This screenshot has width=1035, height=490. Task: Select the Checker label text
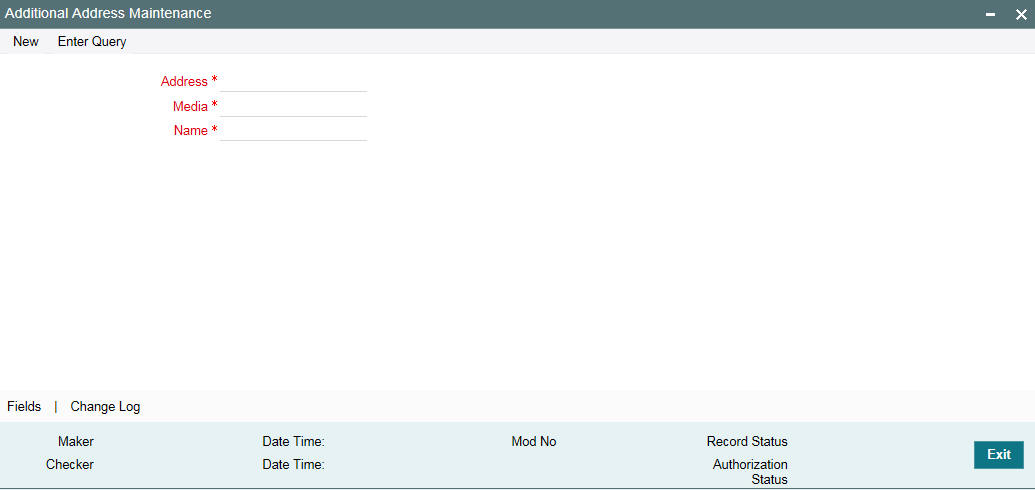69,465
